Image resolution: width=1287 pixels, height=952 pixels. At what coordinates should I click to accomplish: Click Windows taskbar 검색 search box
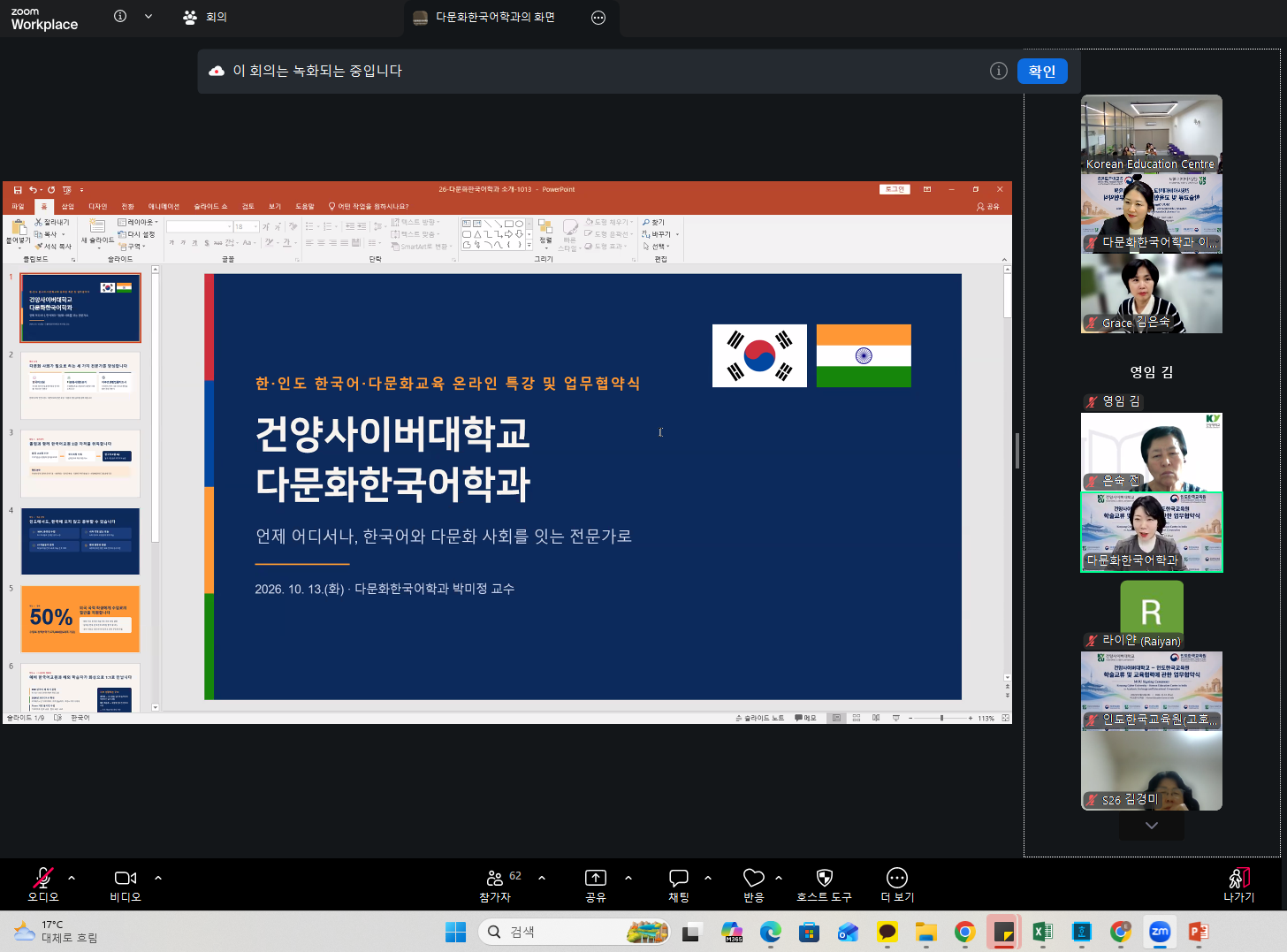point(575,932)
